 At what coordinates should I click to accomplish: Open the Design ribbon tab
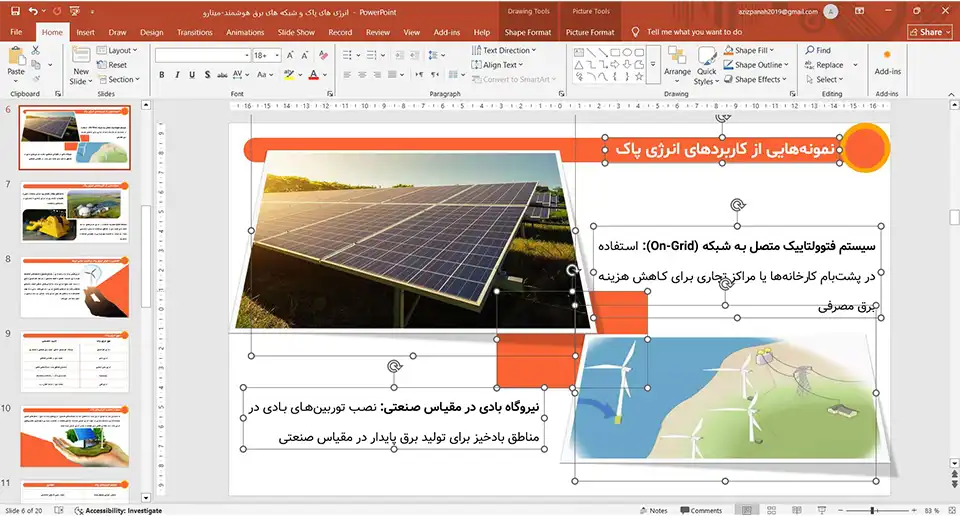(x=151, y=32)
